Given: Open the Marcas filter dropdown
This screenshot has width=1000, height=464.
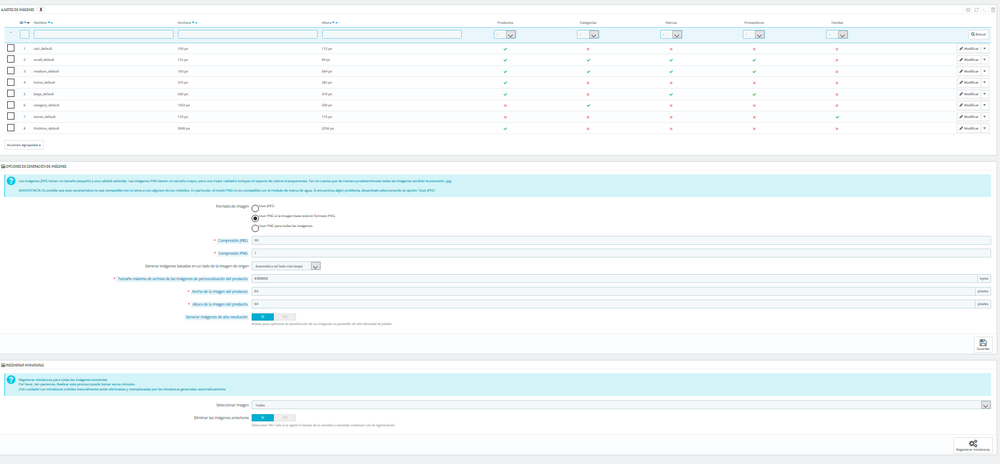Looking at the screenshot, I should click(x=672, y=35).
